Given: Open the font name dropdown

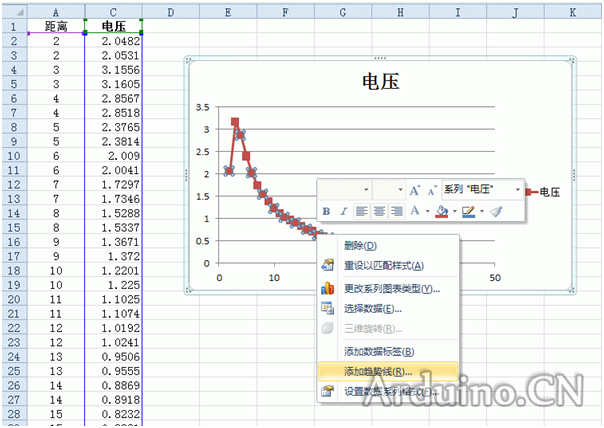Looking at the screenshot, I should click(x=366, y=189).
